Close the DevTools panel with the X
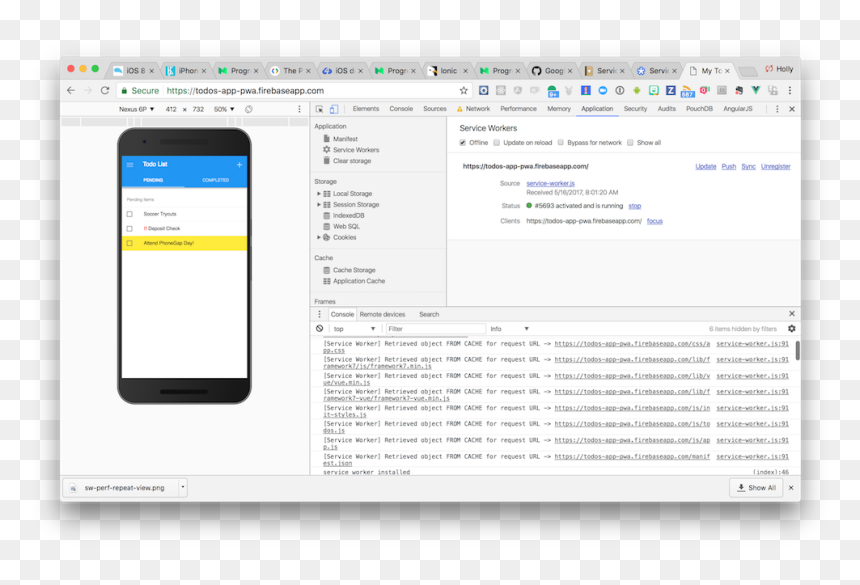The height and width of the screenshot is (585, 860). click(x=791, y=109)
